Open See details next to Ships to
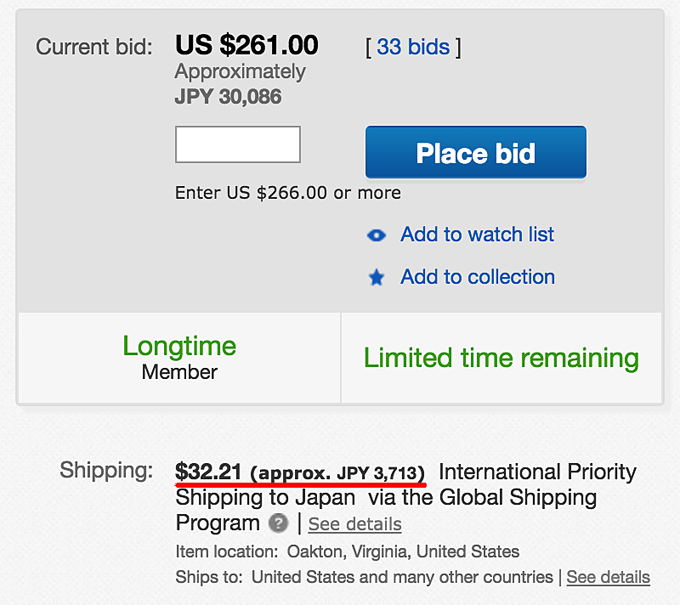 tap(608, 577)
